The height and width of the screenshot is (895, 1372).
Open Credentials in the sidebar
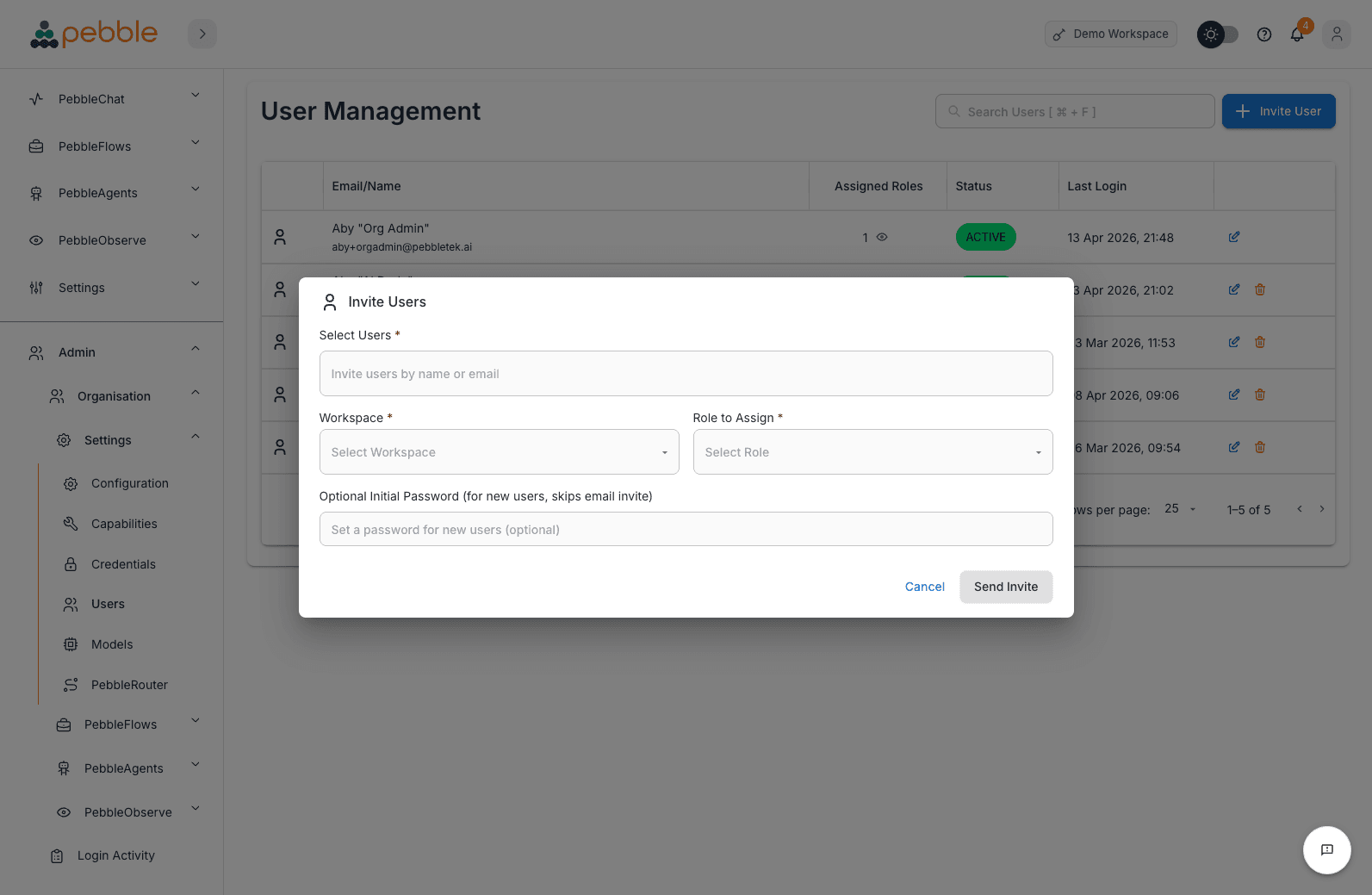pos(123,564)
